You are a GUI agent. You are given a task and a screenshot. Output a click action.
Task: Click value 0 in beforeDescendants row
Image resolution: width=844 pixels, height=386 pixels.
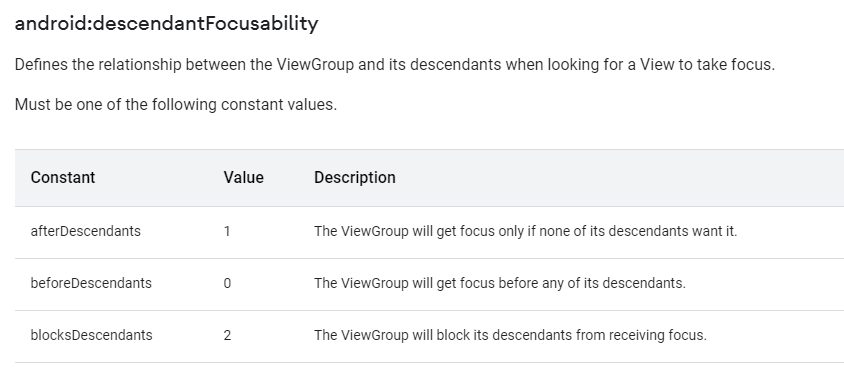(227, 283)
